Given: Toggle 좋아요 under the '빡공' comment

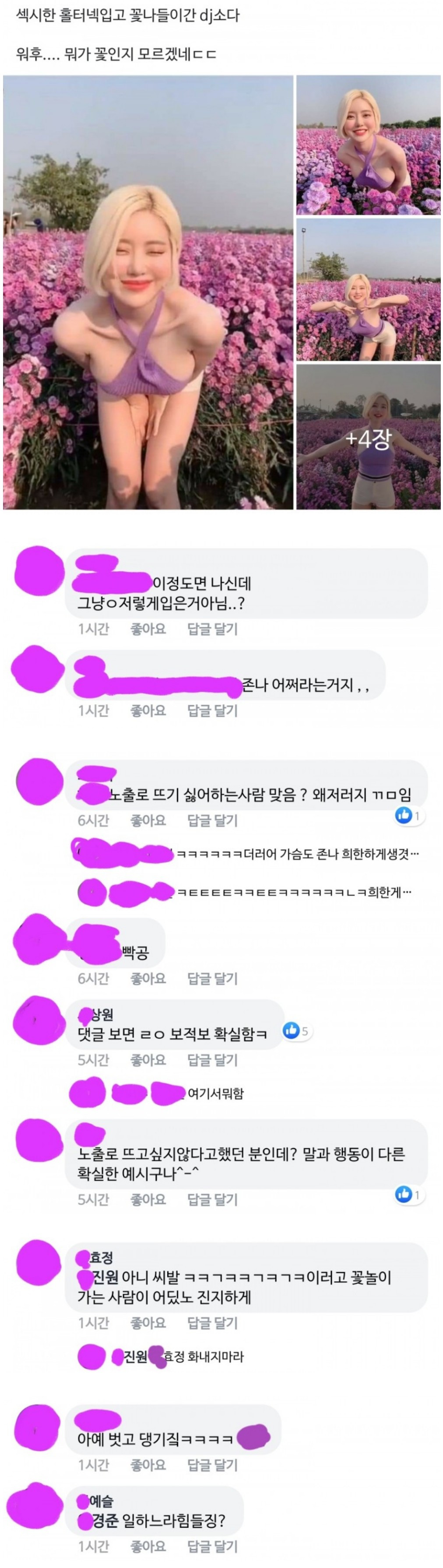Looking at the screenshot, I should pos(148,978).
